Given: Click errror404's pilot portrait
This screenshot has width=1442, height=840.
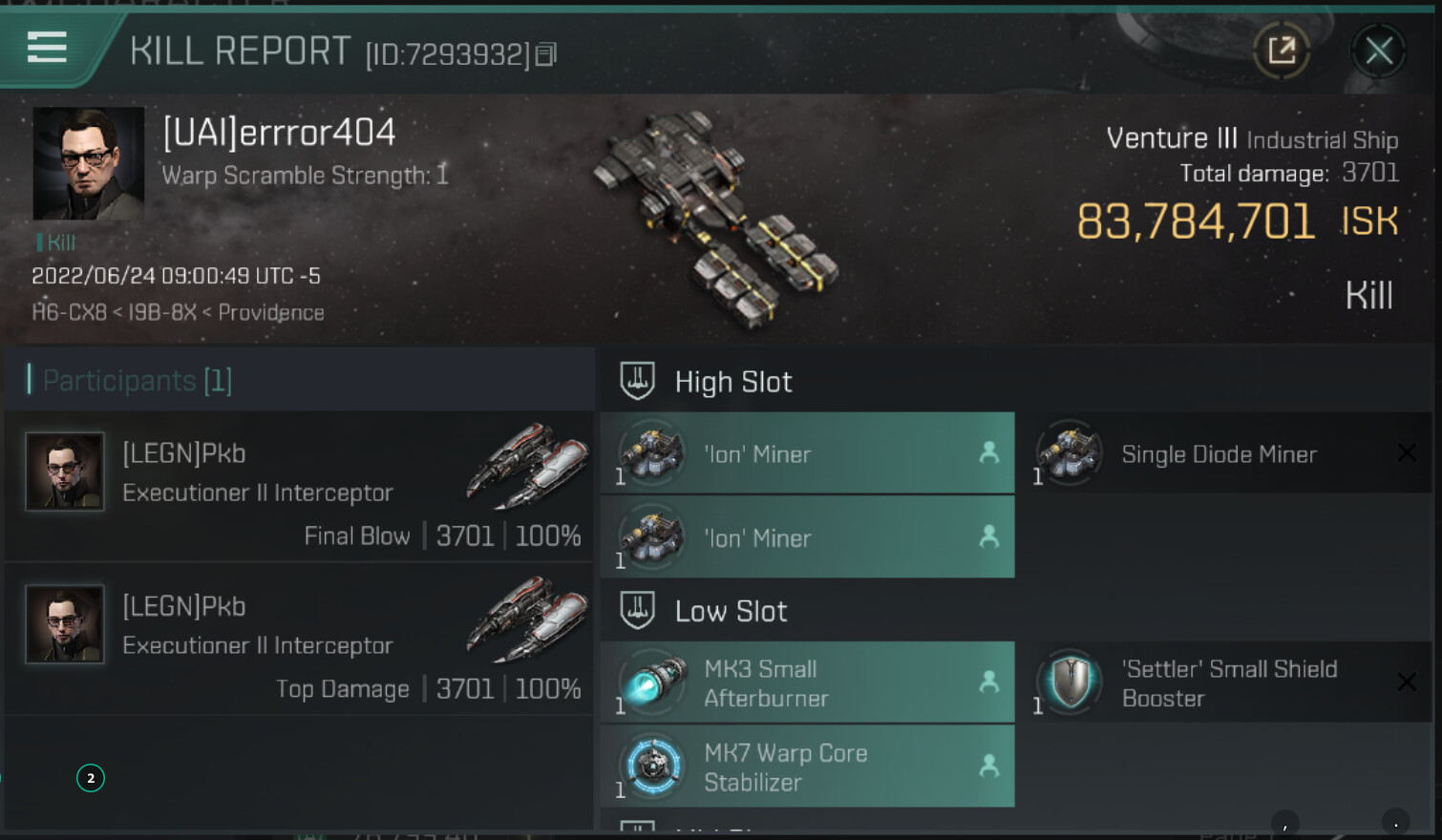Looking at the screenshot, I should click(89, 163).
